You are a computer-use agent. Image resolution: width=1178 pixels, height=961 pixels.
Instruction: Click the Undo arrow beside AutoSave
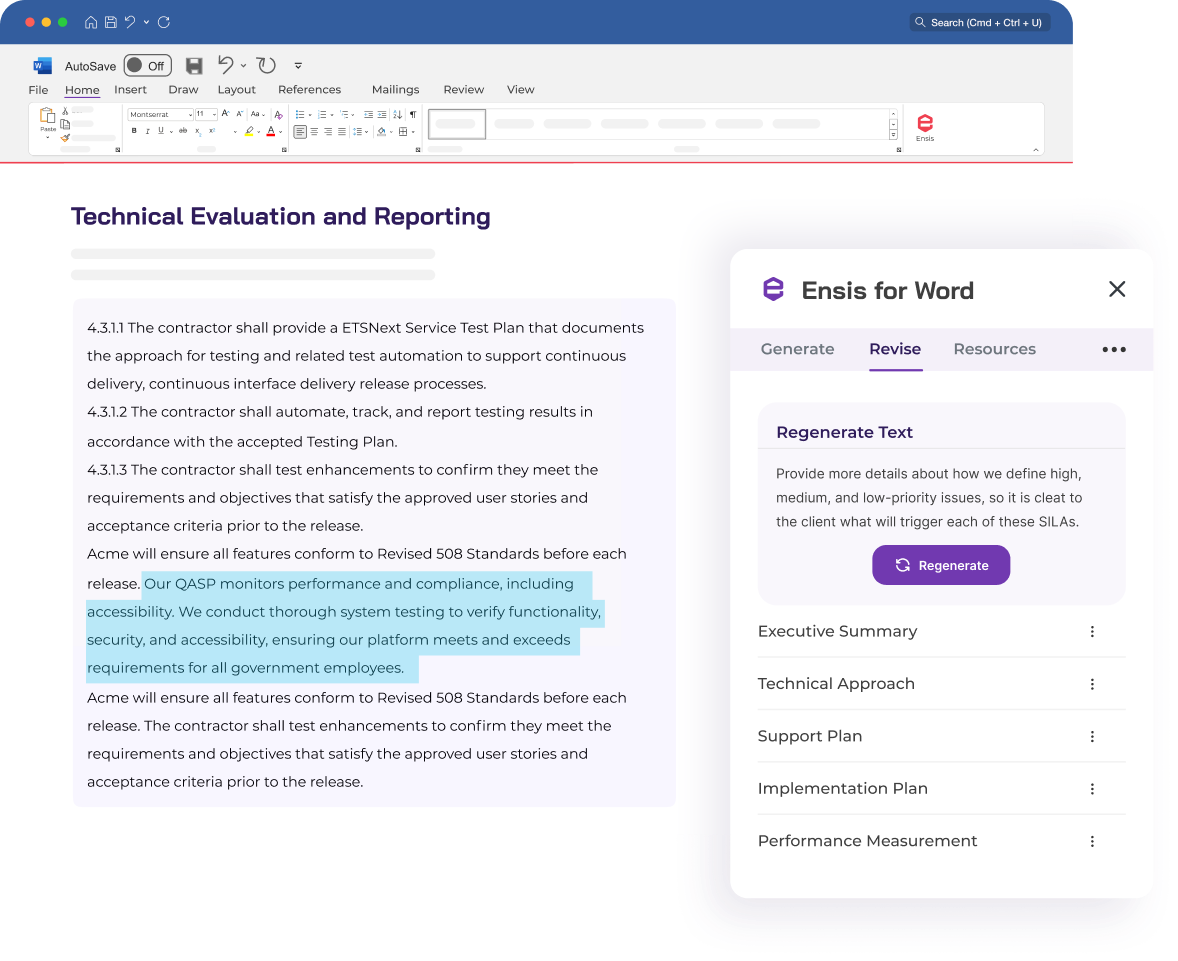(x=225, y=65)
